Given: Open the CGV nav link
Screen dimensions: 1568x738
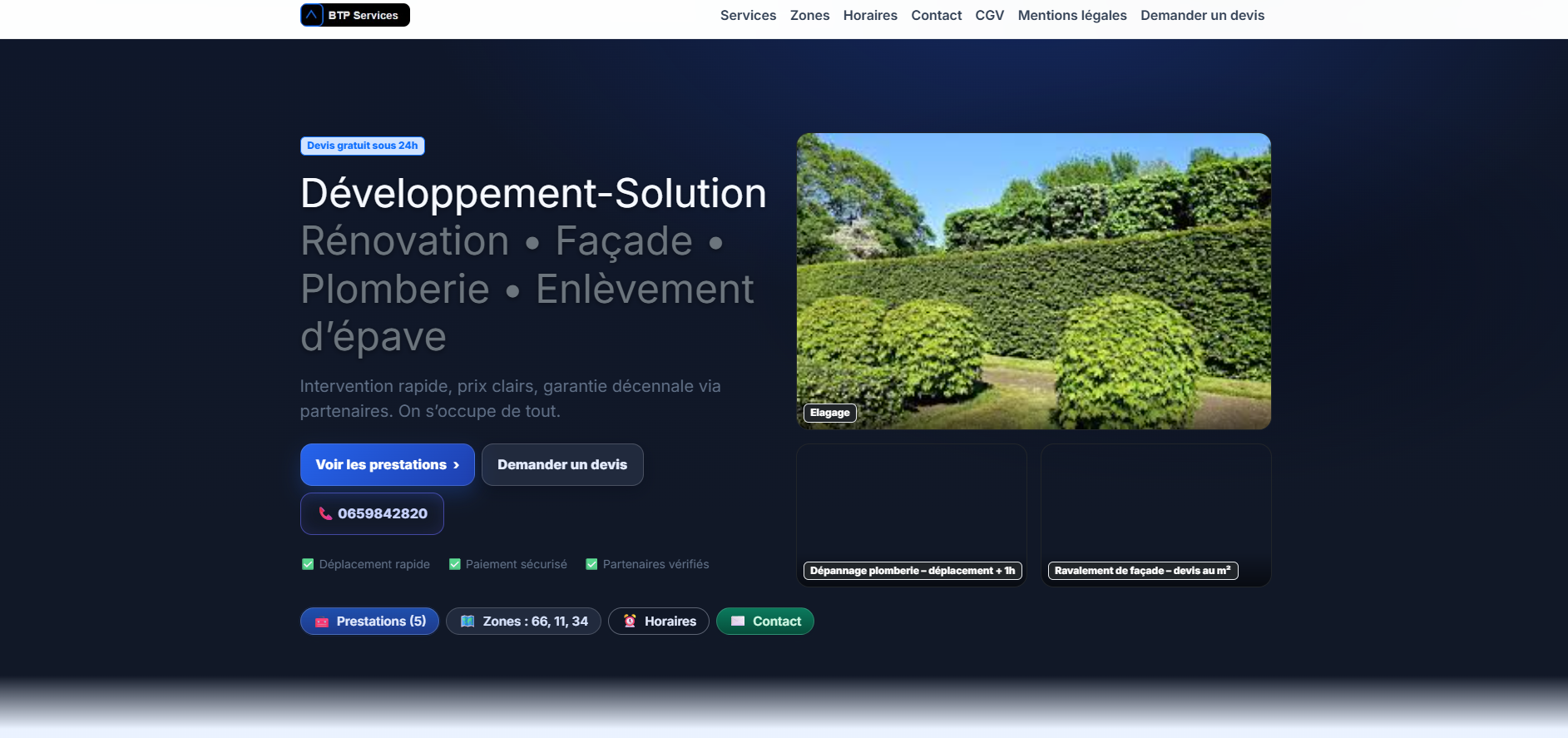Looking at the screenshot, I should coord(989,15).
